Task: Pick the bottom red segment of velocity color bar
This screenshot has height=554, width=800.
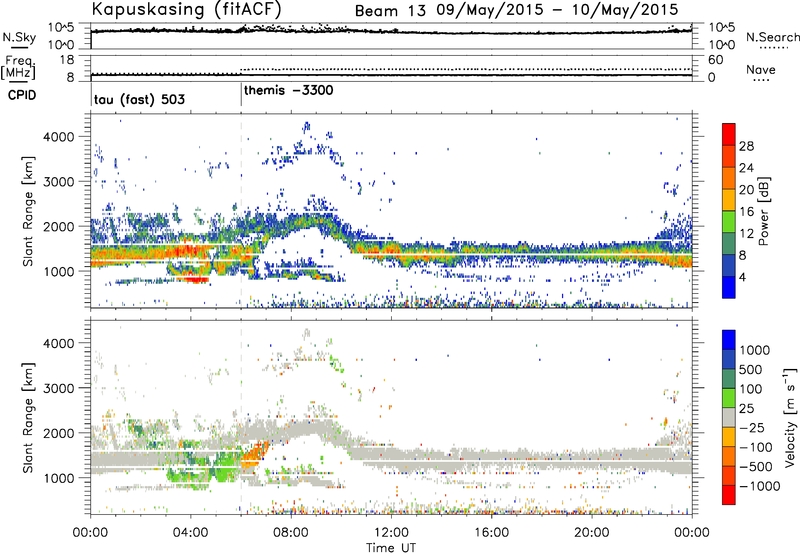Action: coord(729,495)
